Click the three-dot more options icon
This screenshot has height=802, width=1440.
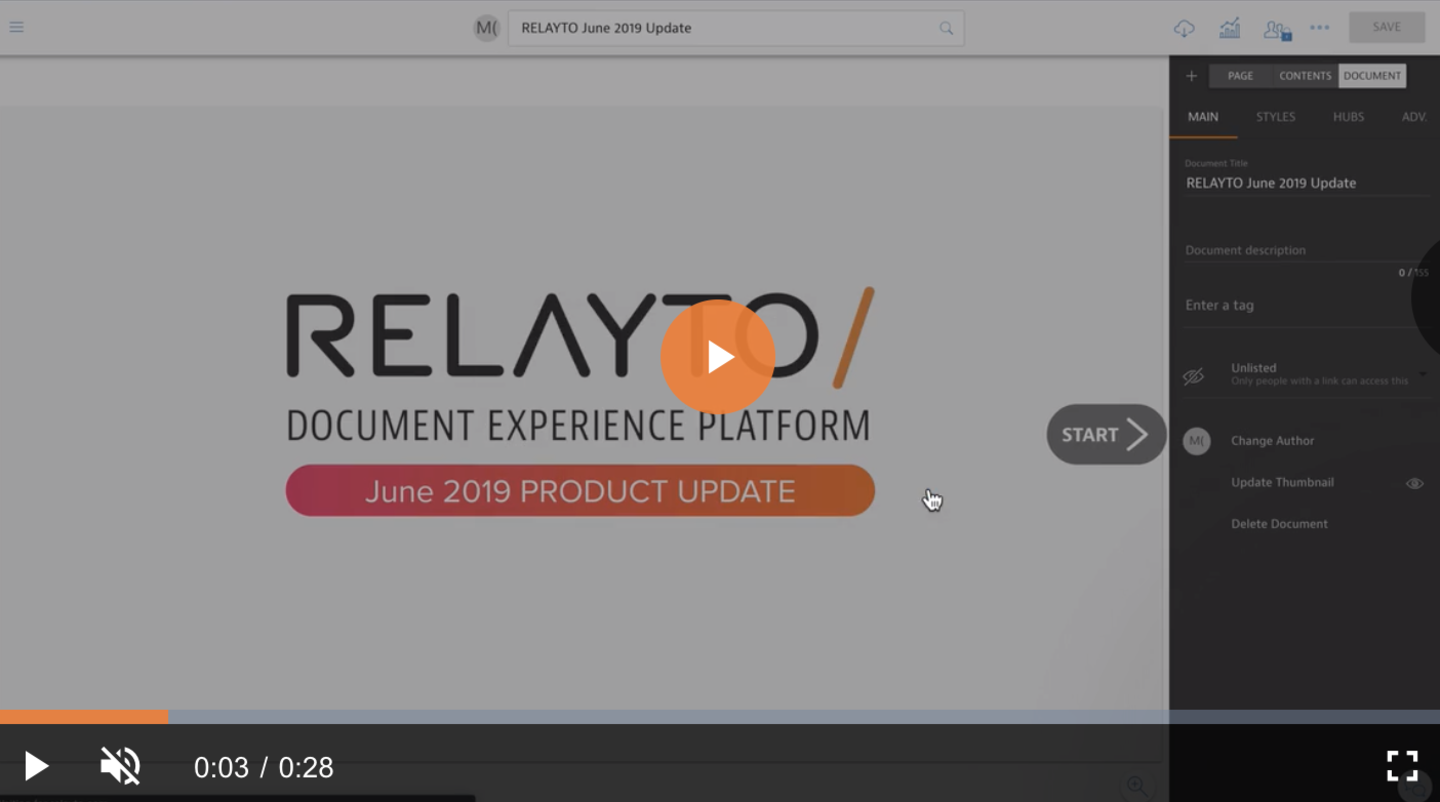point(1320,28)
